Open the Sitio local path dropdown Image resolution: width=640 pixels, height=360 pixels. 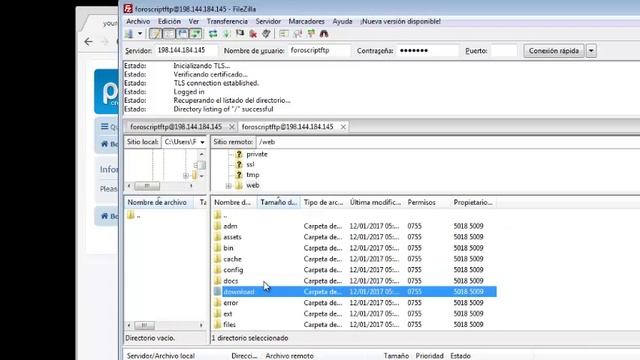[202, 142]
